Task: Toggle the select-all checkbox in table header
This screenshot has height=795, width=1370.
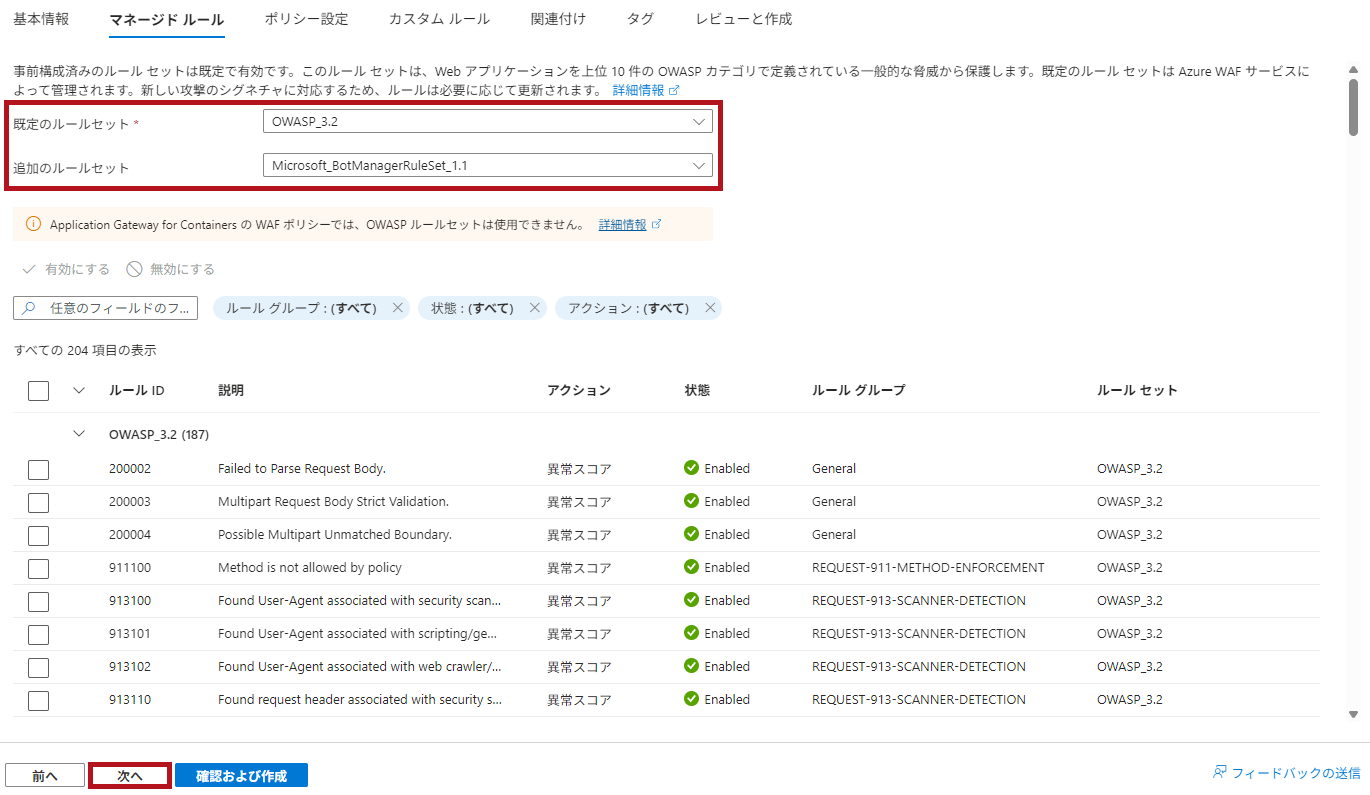Action: (38, 391)
